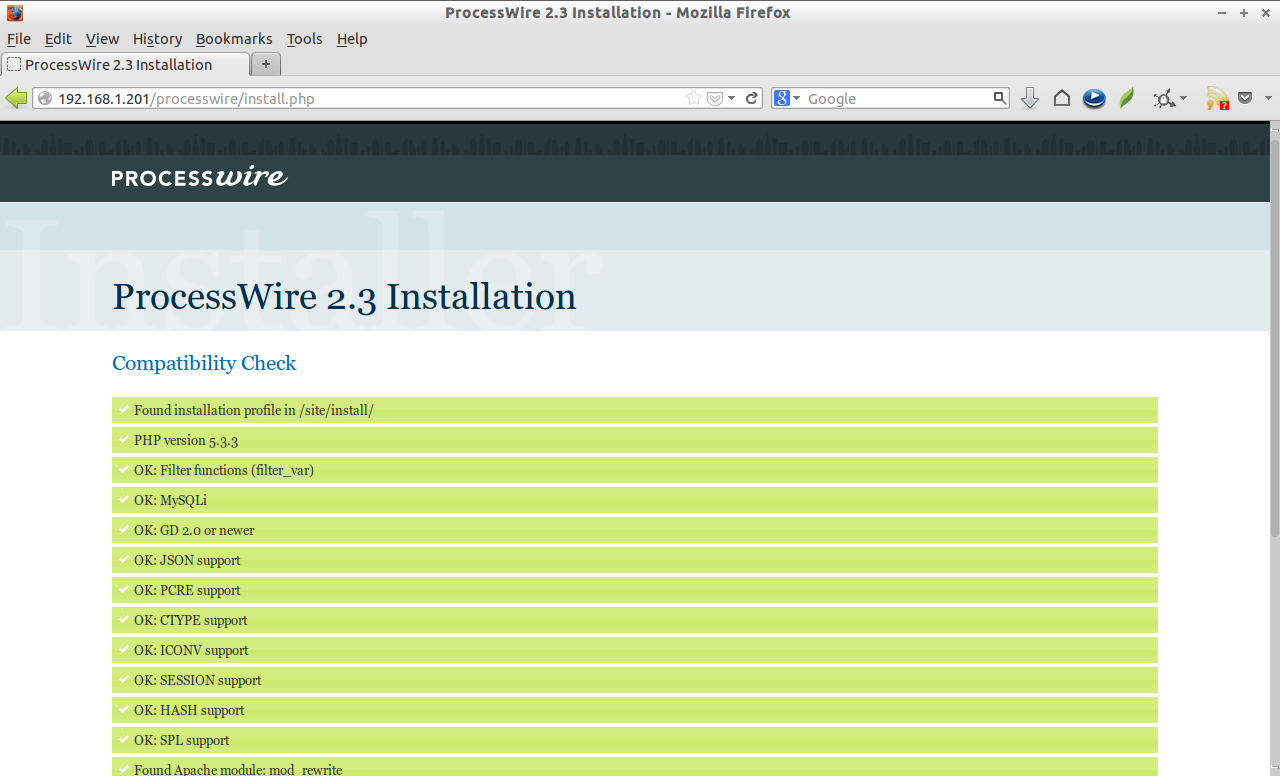This screenshot has width=1280, height=776.
Task: Click the Pocket toolbar button on the right
Action: point(1245,98)
